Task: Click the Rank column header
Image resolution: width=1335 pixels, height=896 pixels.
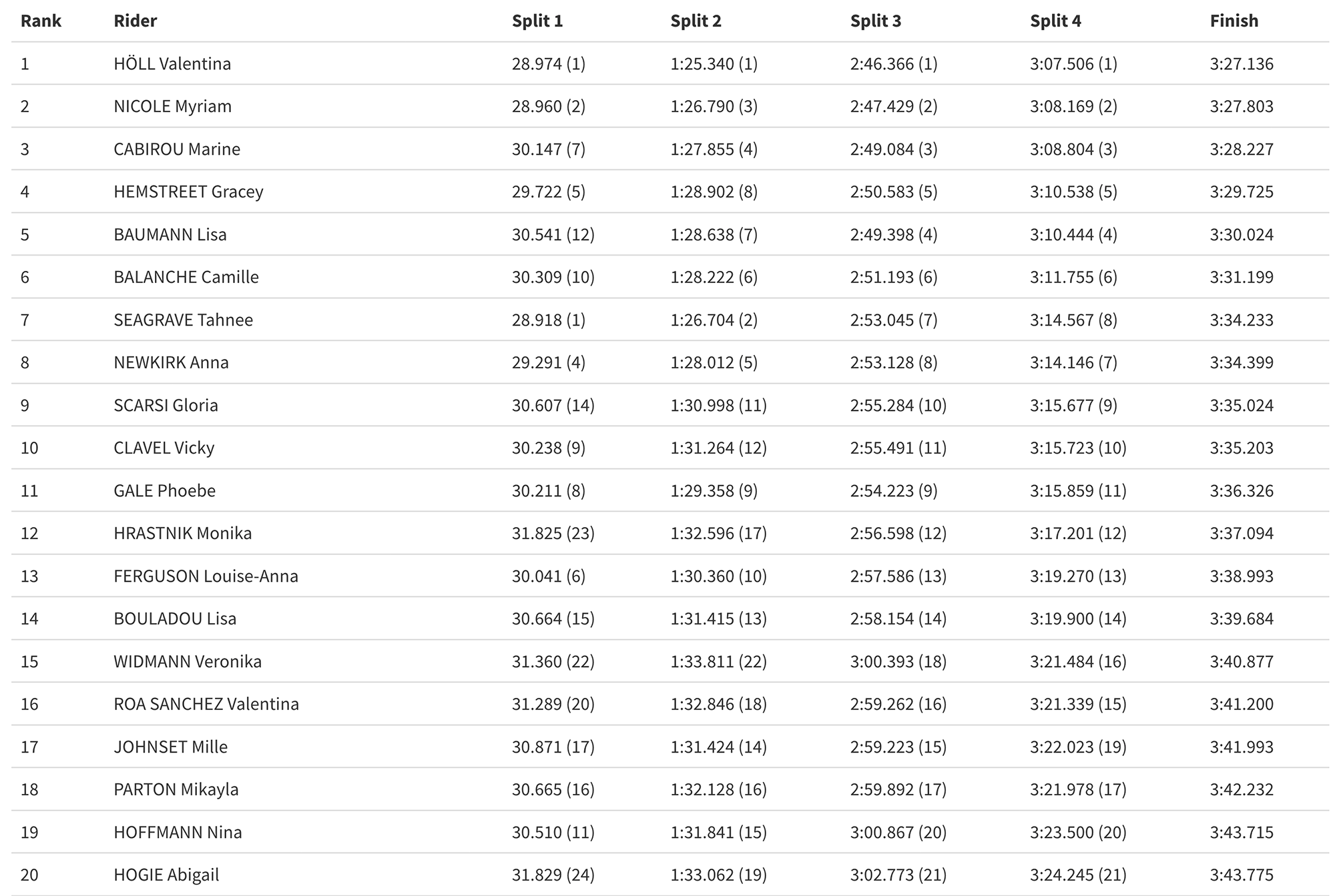Action: (41, 21)
